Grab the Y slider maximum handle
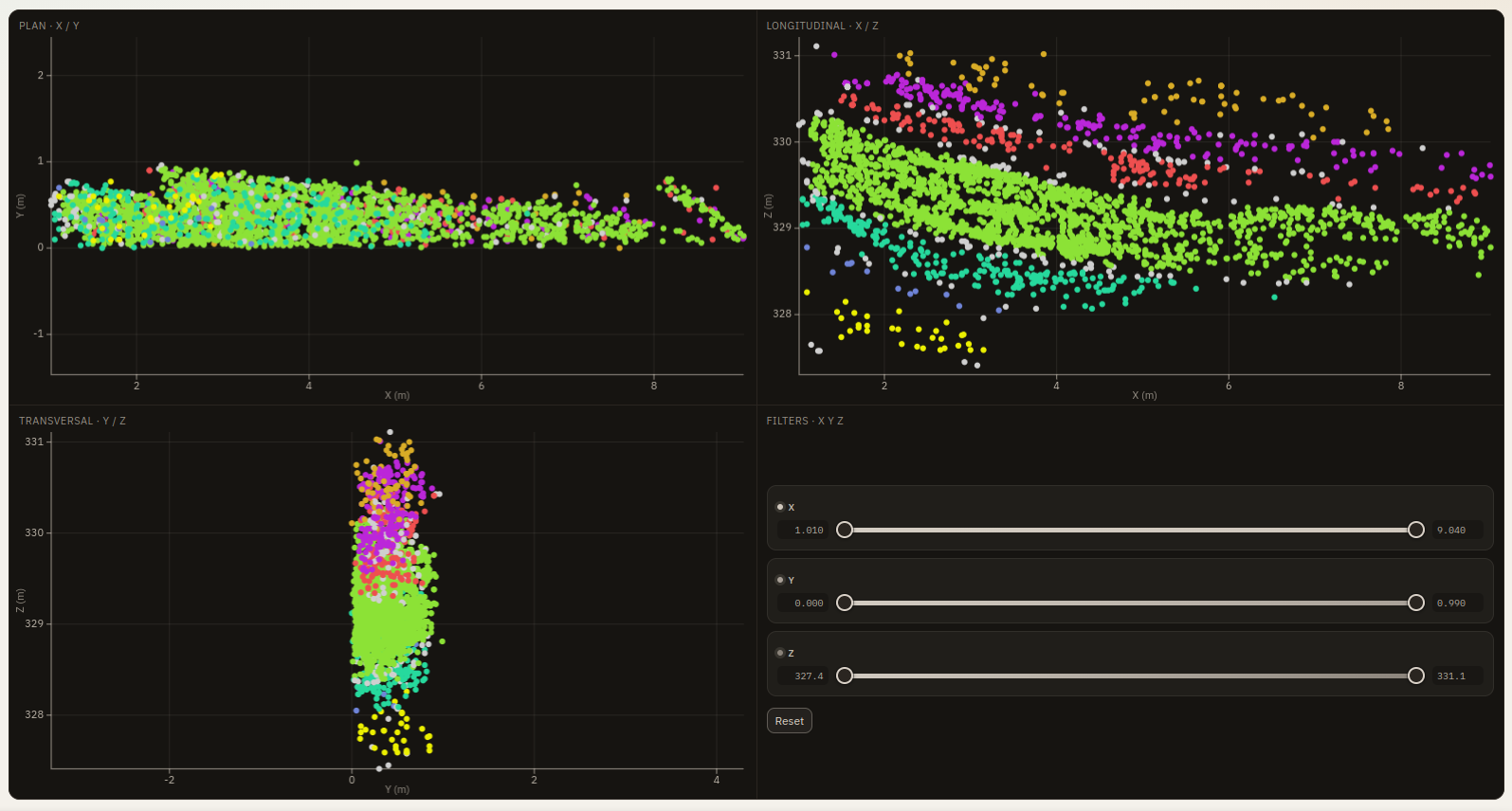Image resolution: width=1512 pixels, height=811 pixels. 1416,603
